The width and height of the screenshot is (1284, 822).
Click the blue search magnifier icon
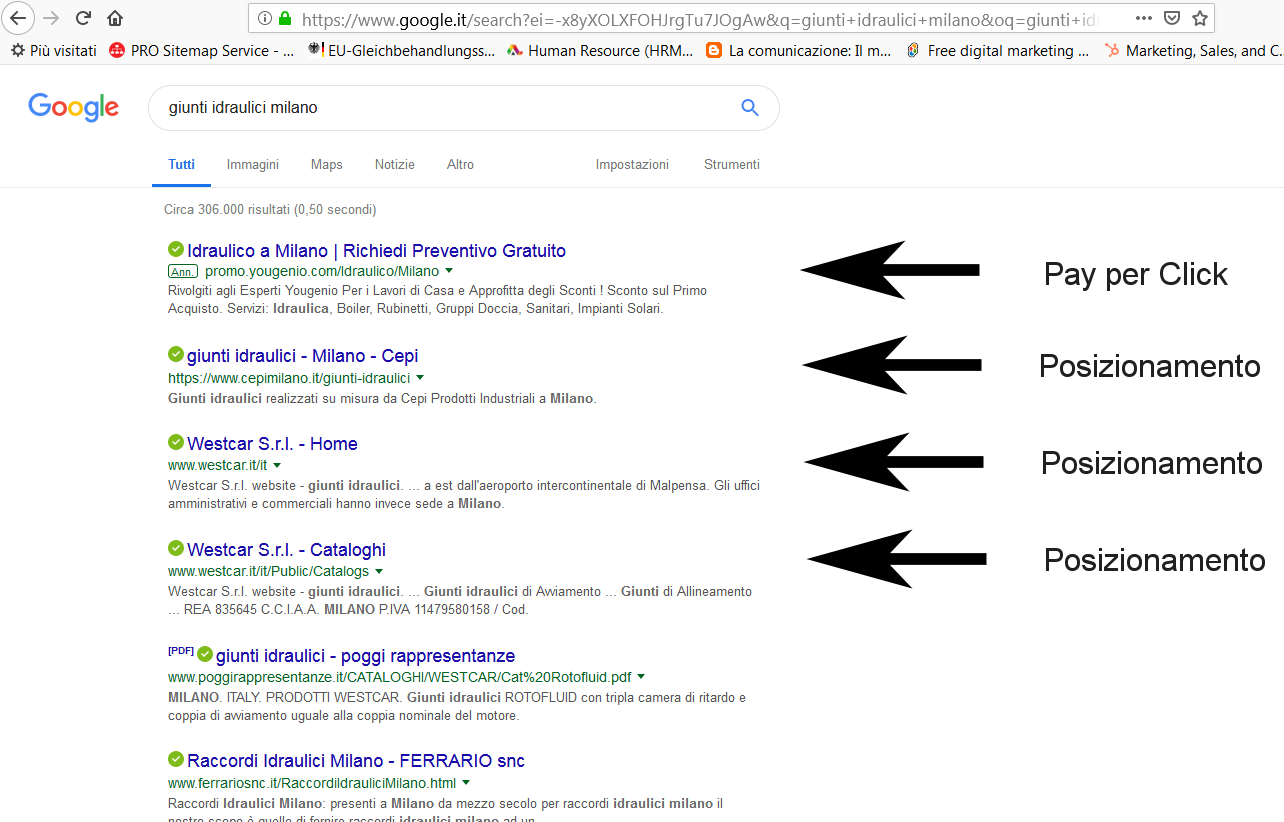click(749, 108)
